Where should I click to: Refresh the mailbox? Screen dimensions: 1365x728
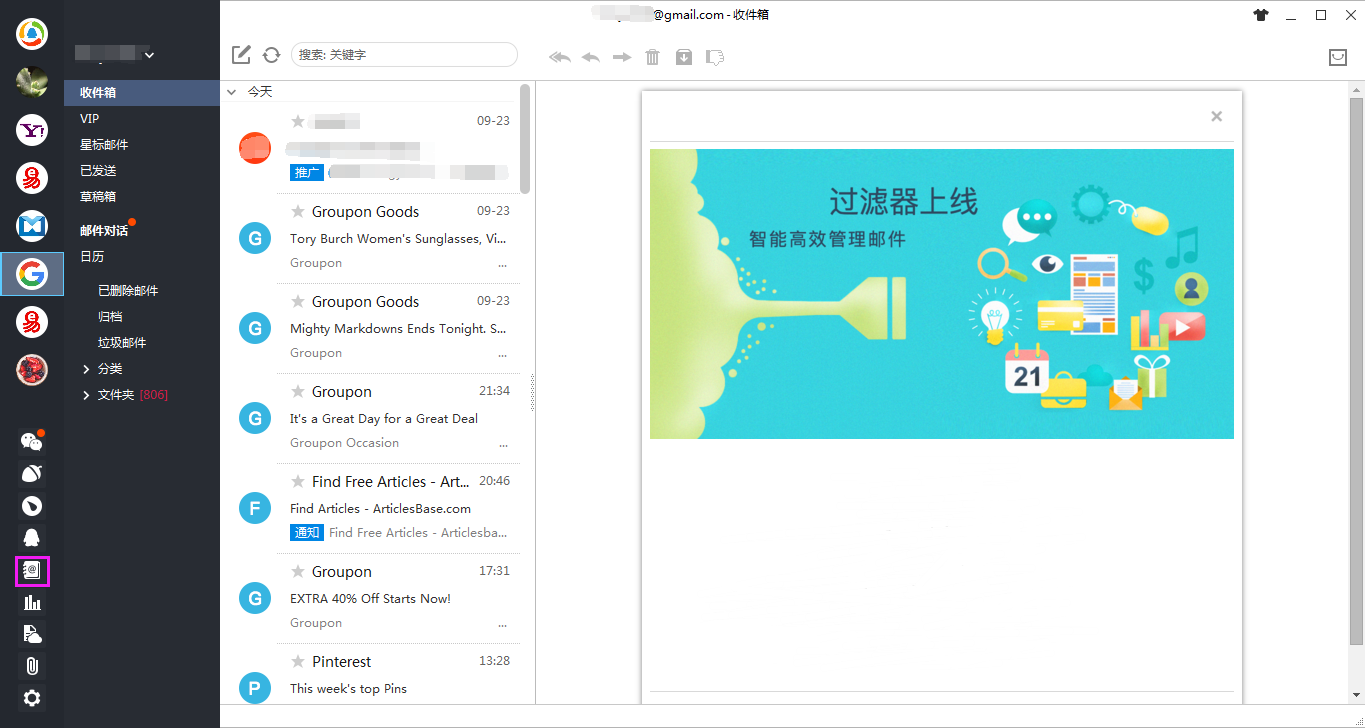point(271,55)
